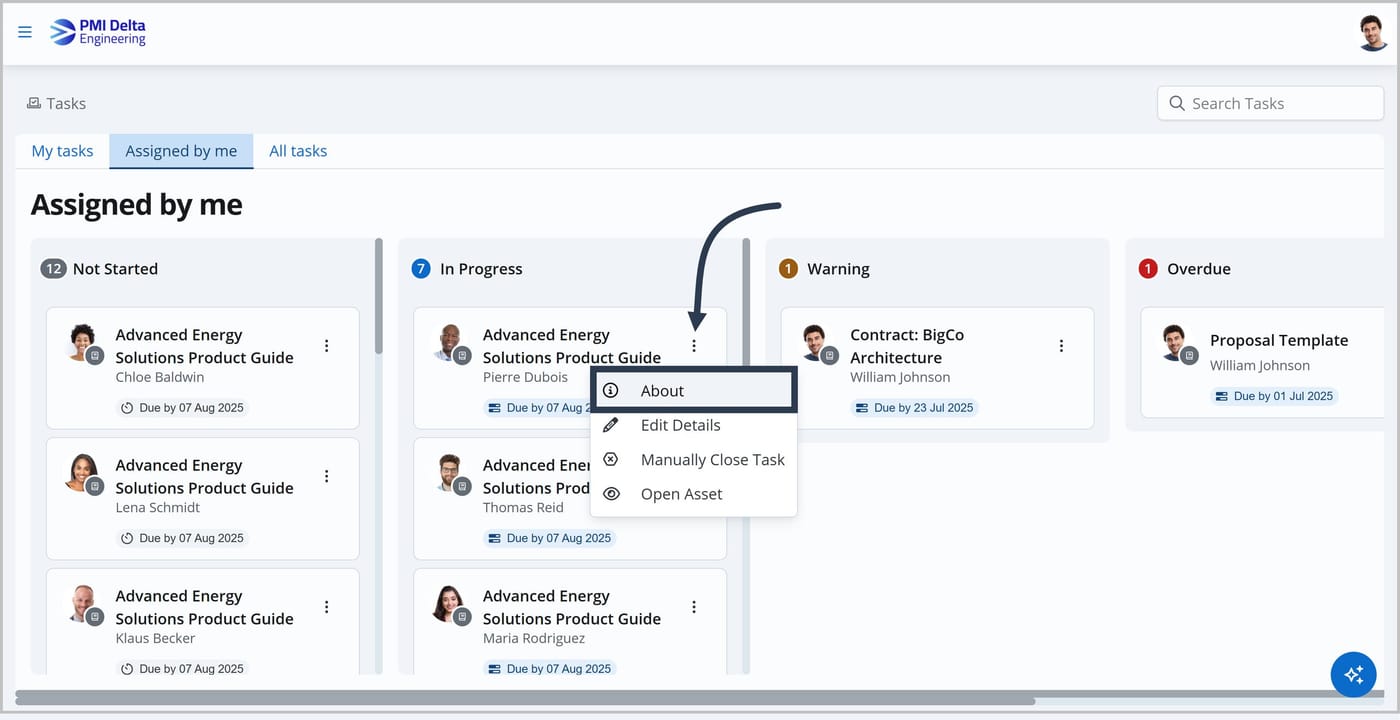Click due date on Thomas Reid's task
The image size is (1400, 720).
(x=549, y=538)
